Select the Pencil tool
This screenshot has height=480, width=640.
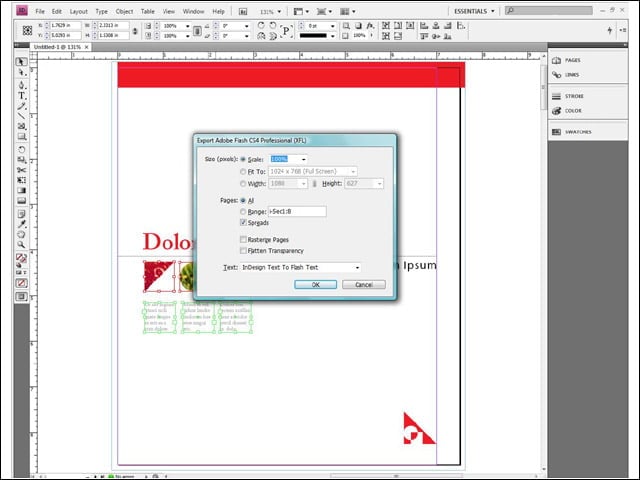pyautogui.click(x=21, y=106)
